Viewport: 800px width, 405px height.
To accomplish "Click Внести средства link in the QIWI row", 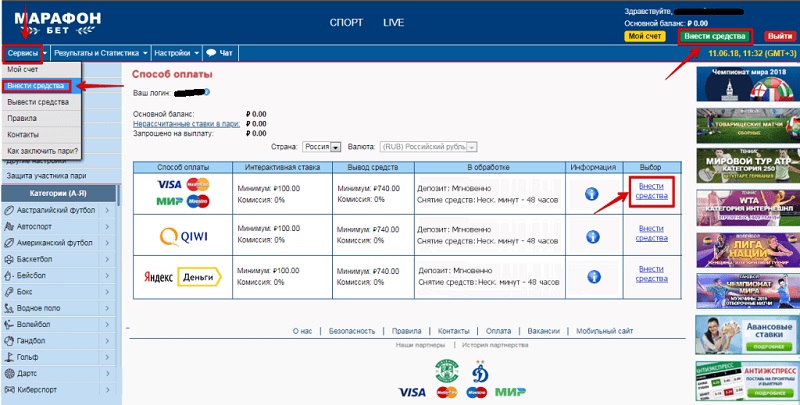I will 651,235.
